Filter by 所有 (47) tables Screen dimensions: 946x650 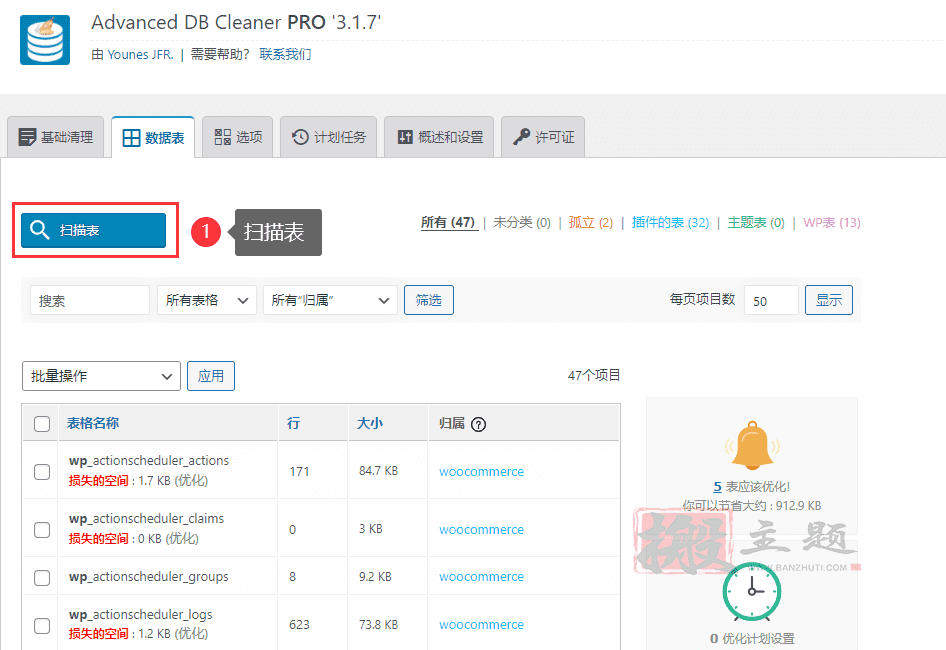click(448, 222)
